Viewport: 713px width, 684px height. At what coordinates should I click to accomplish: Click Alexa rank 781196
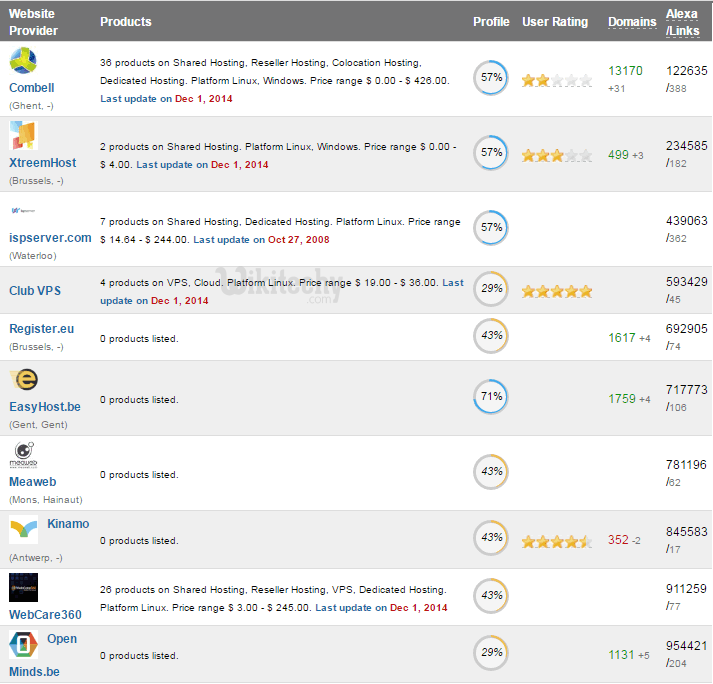click(x=686, y=465)
